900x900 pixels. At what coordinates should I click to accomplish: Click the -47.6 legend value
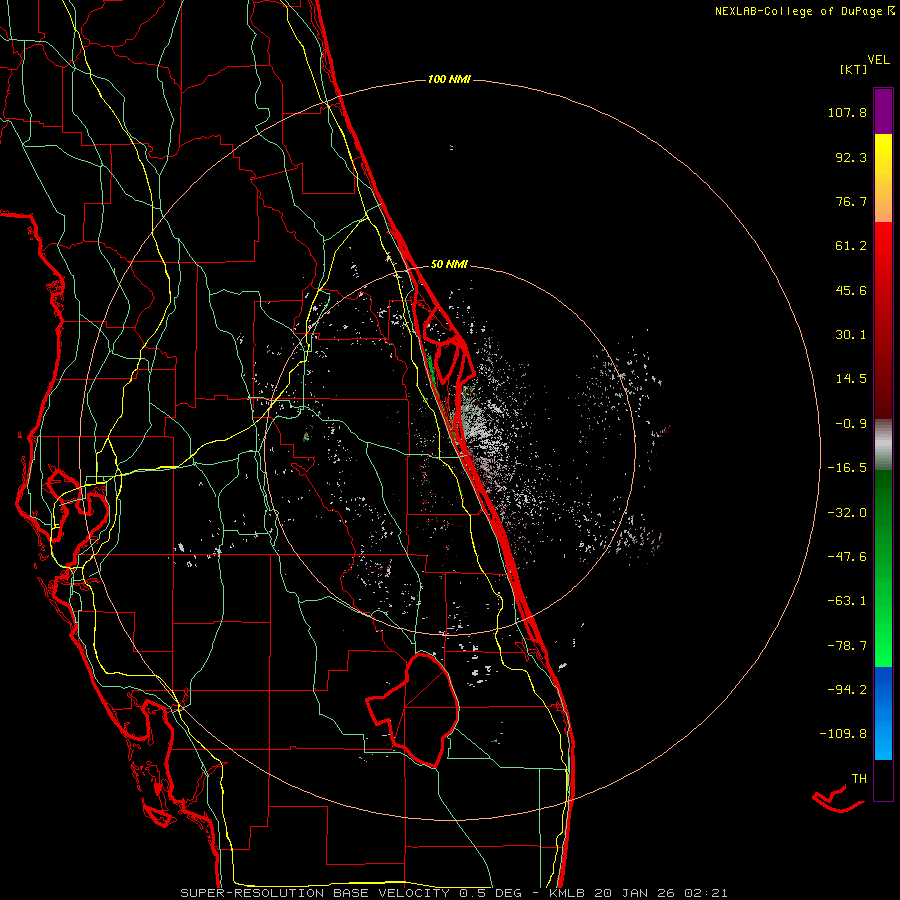pos(847,557)
